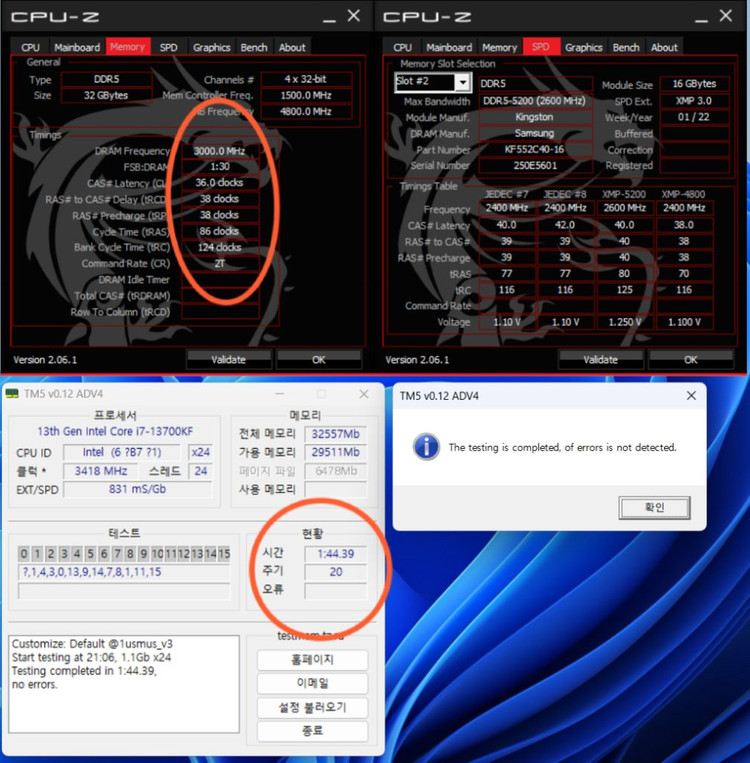Open Mainboard tab in left CPU-Z window
750x763 pixels.
tap(77, 47)
